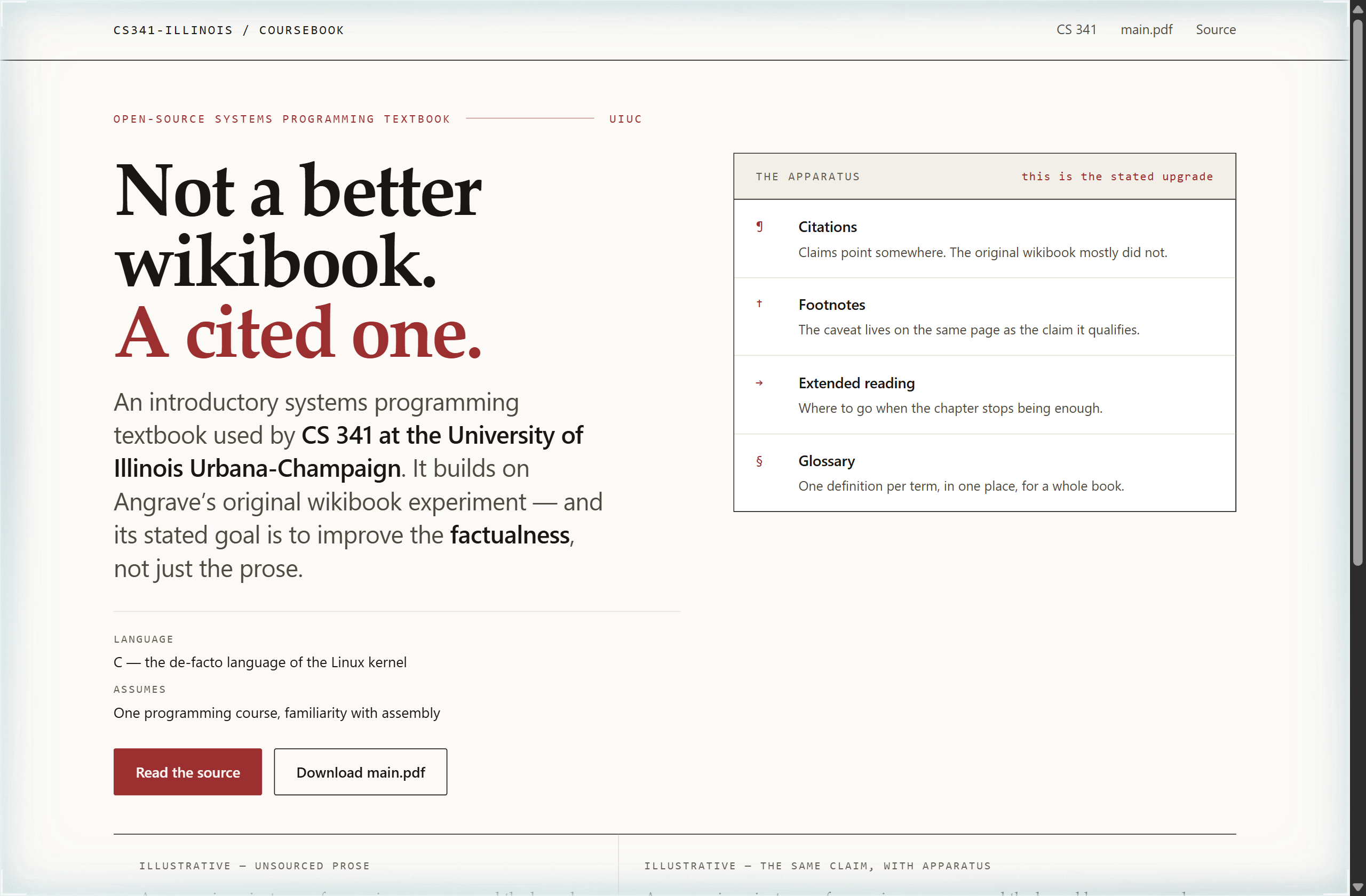Click 'Claims point somewhere' citations description
The image size is (1366, 896).
tap(982, 252)
